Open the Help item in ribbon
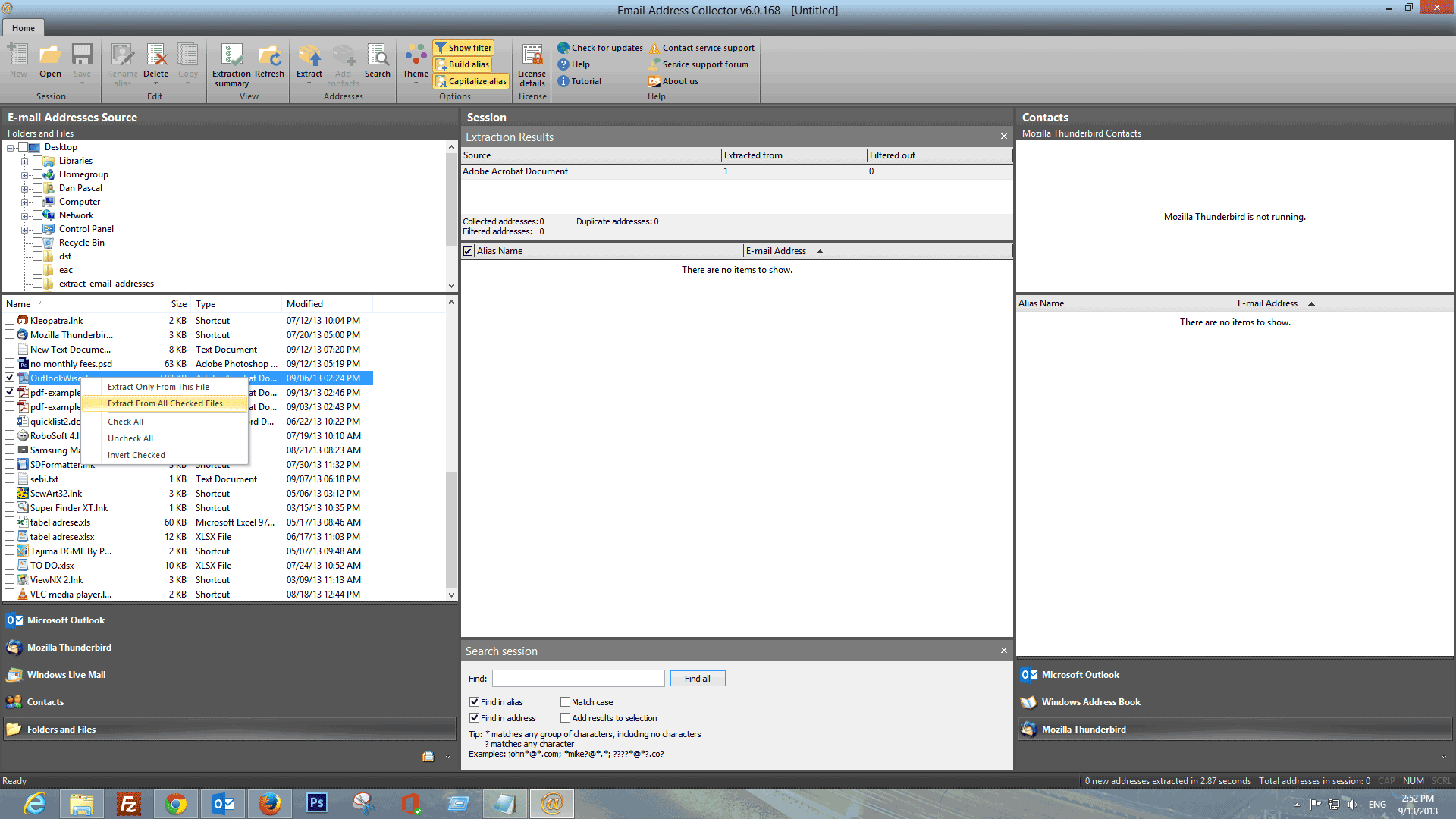 point(574,64)
